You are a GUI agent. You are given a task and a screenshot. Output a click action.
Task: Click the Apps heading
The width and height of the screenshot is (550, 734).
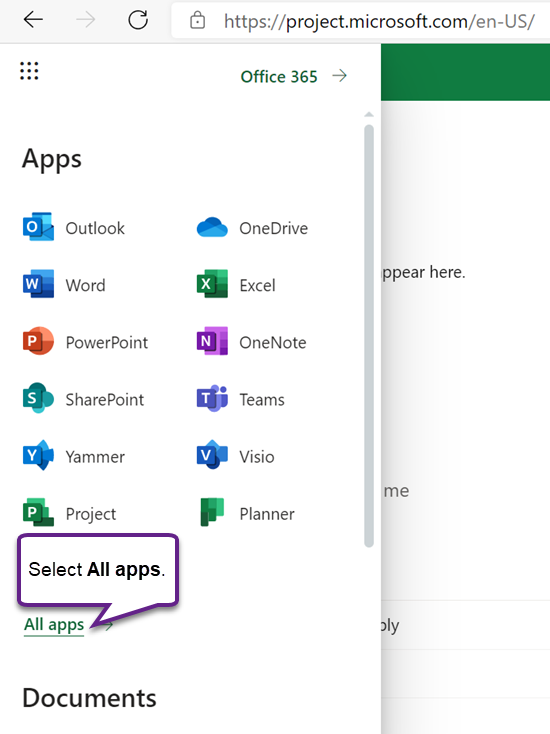[52, 160]
